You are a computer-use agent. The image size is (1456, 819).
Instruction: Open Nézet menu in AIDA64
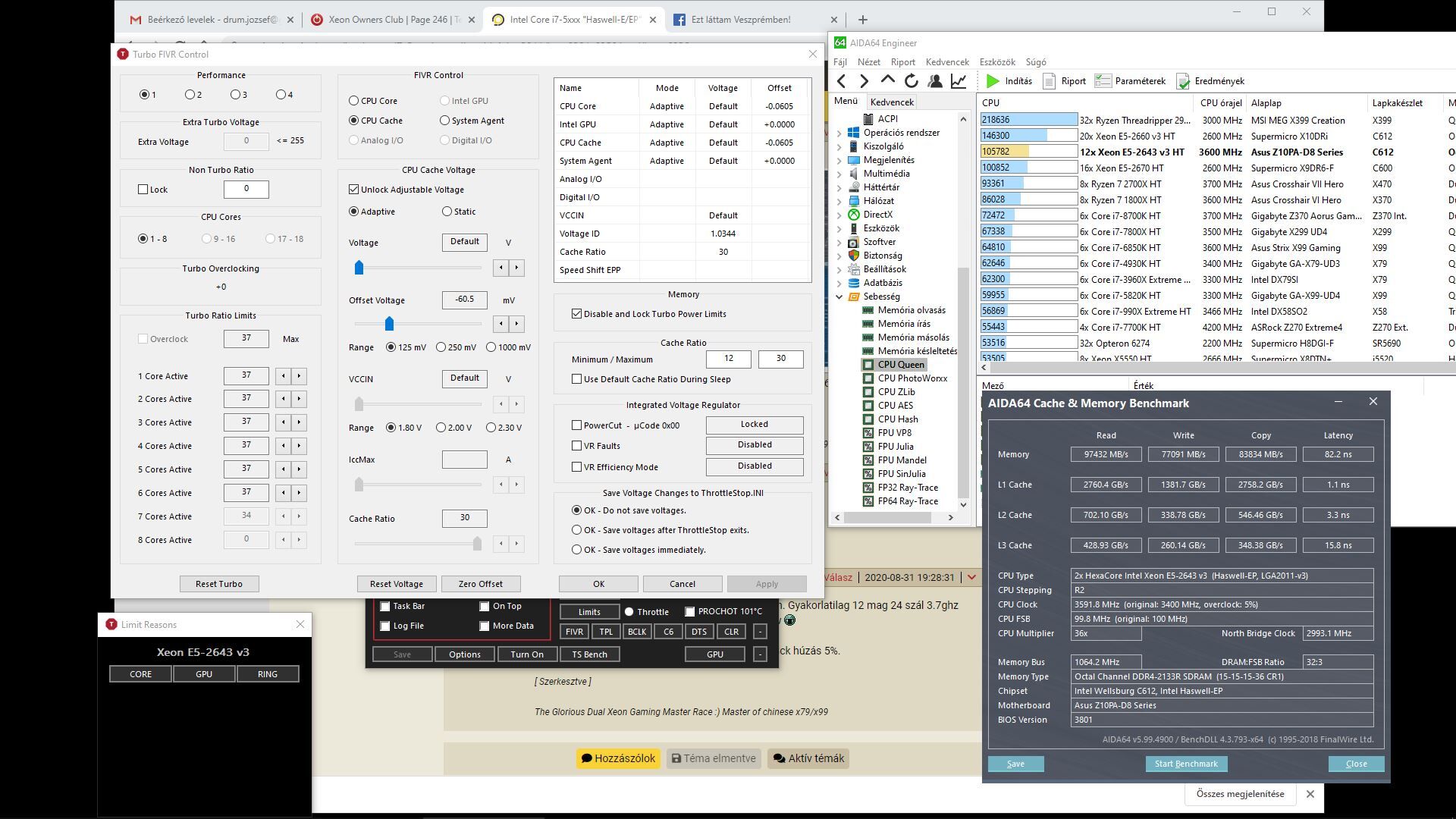(x=869, y=62)
